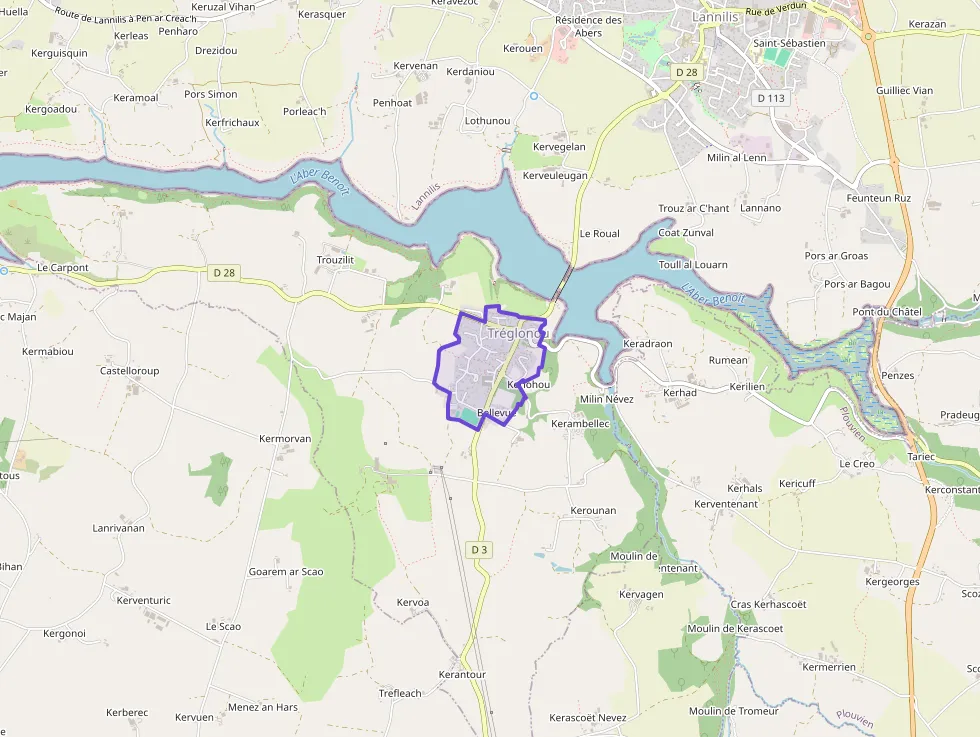Select the Tréglonou town label

point(518,333)
